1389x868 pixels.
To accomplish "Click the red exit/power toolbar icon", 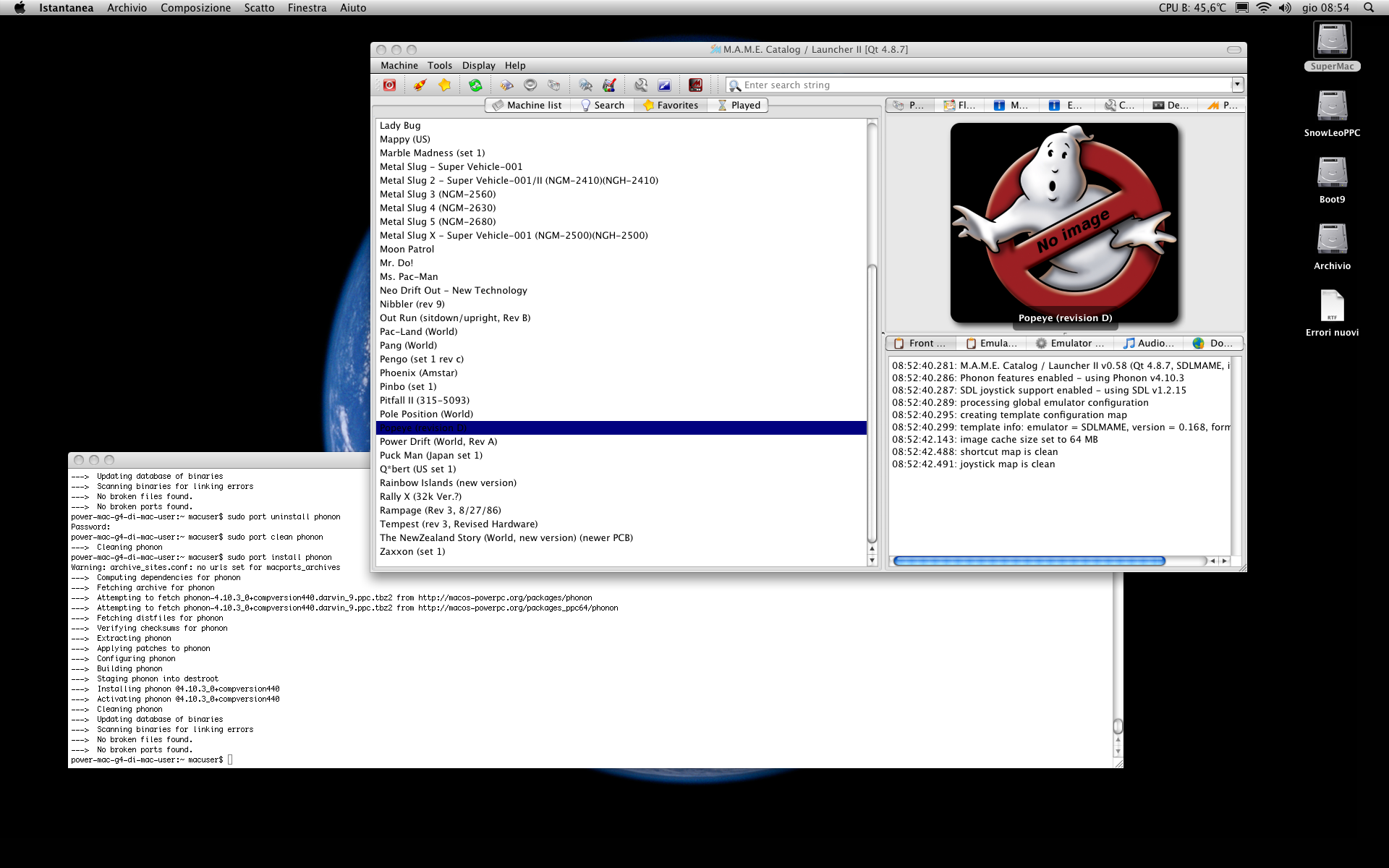I will [x=389, y=85].
